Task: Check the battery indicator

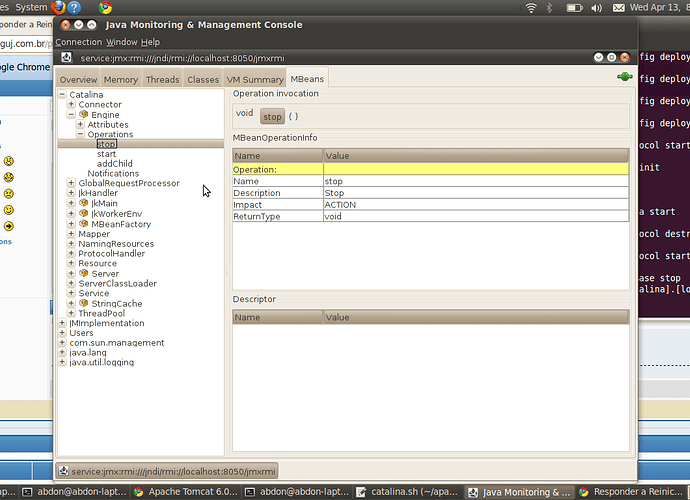Action: point(574,8)
